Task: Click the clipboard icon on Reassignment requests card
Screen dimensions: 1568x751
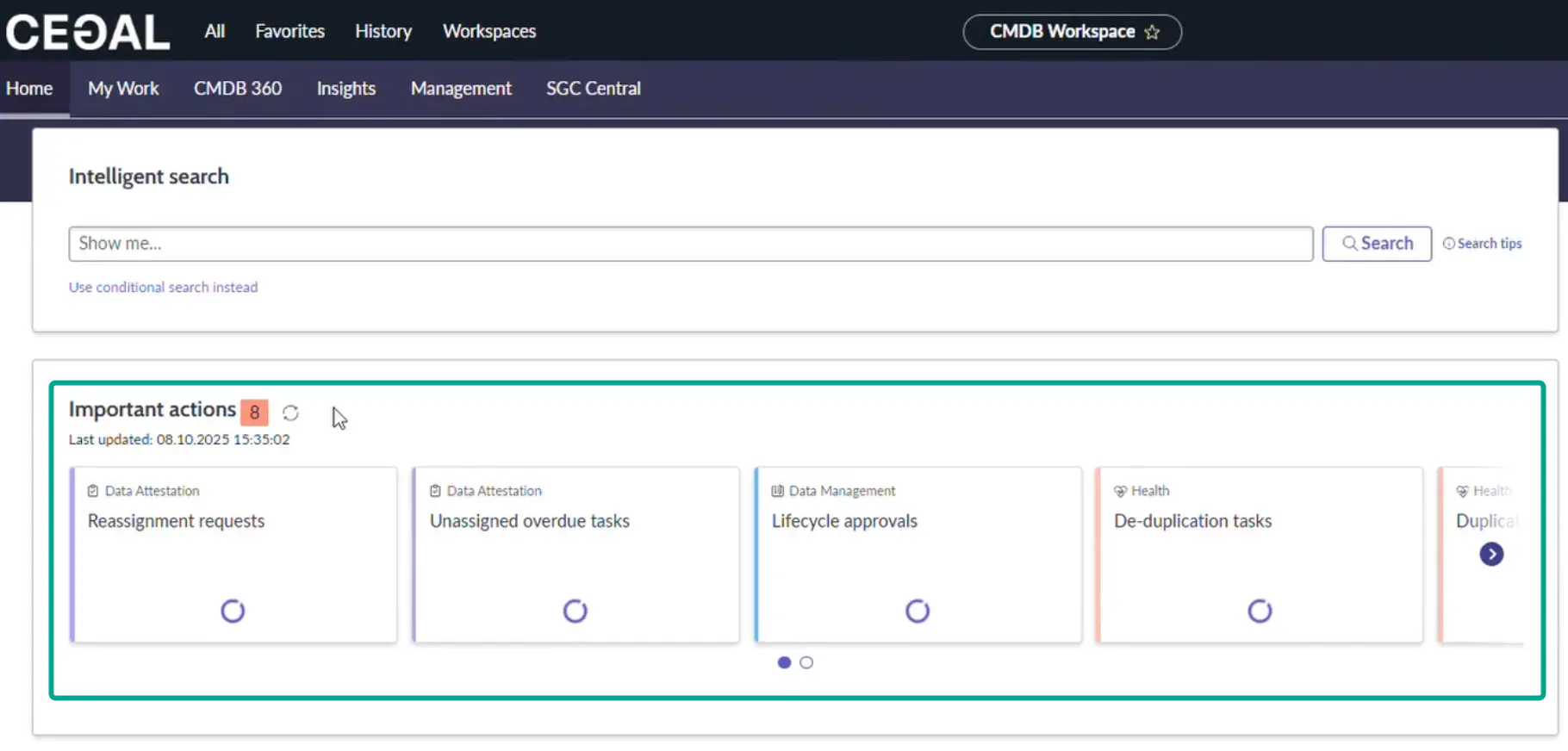Action: pyautogui.click(x=93, y=491)
